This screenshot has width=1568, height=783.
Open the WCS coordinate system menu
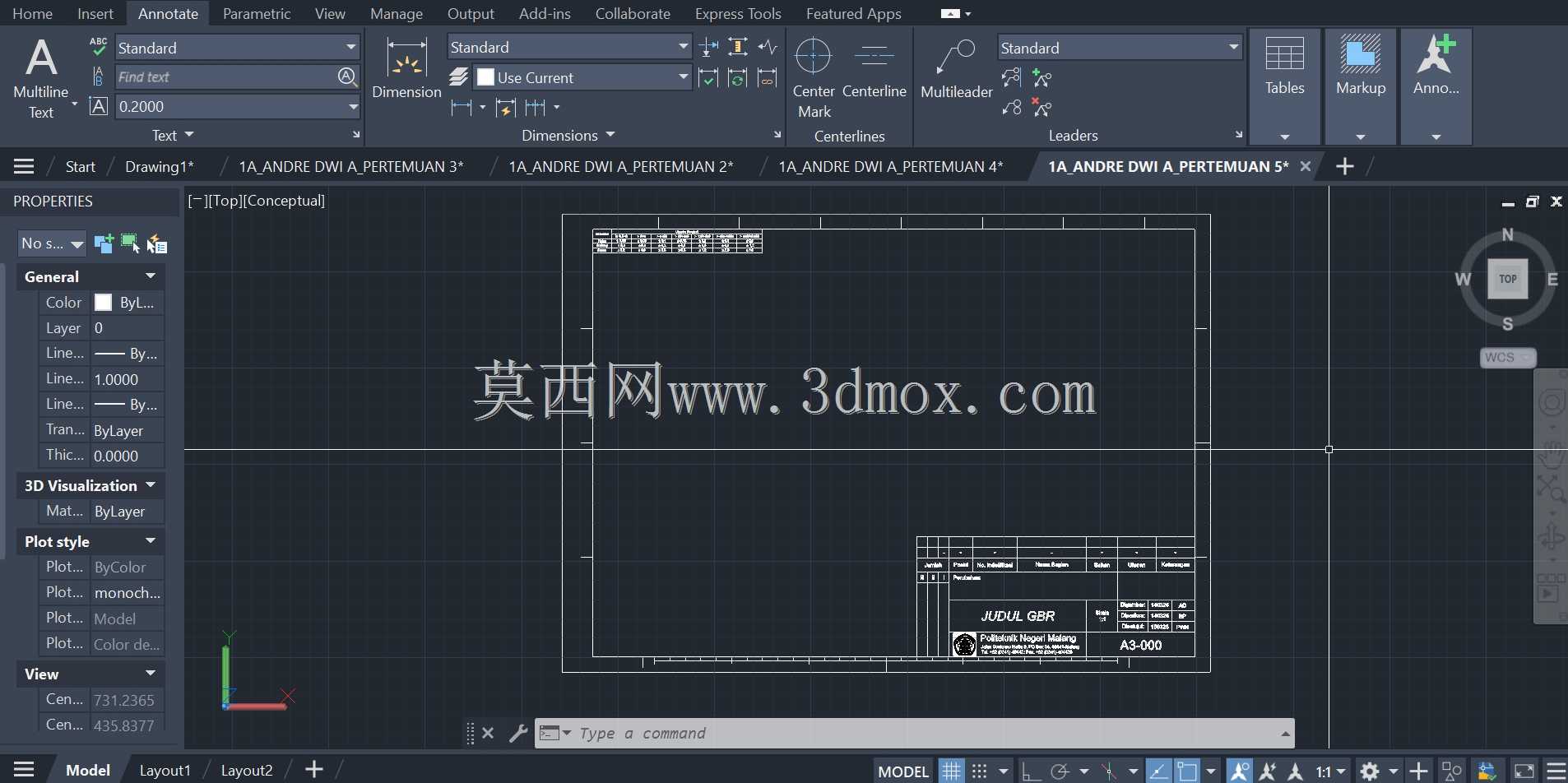coord(1507,358)
